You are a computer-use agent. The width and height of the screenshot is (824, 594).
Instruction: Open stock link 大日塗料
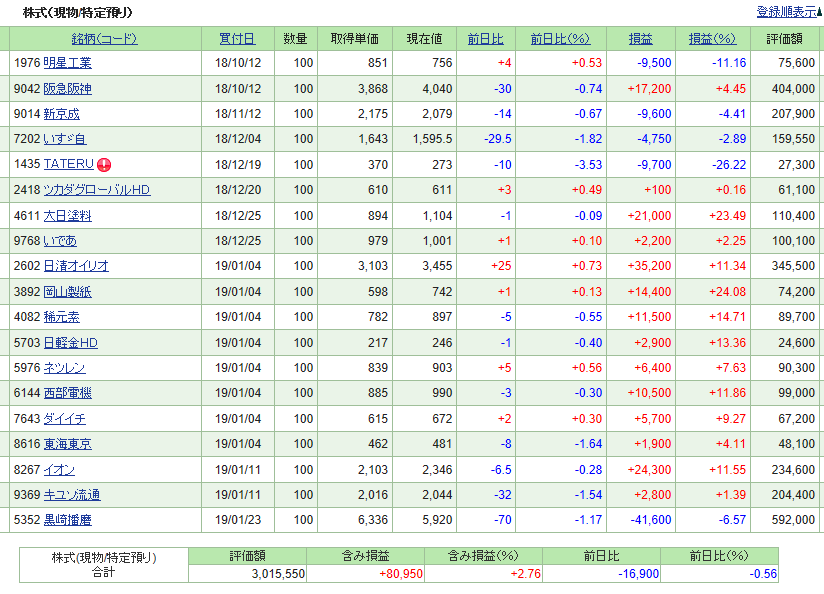coord(67,216)
